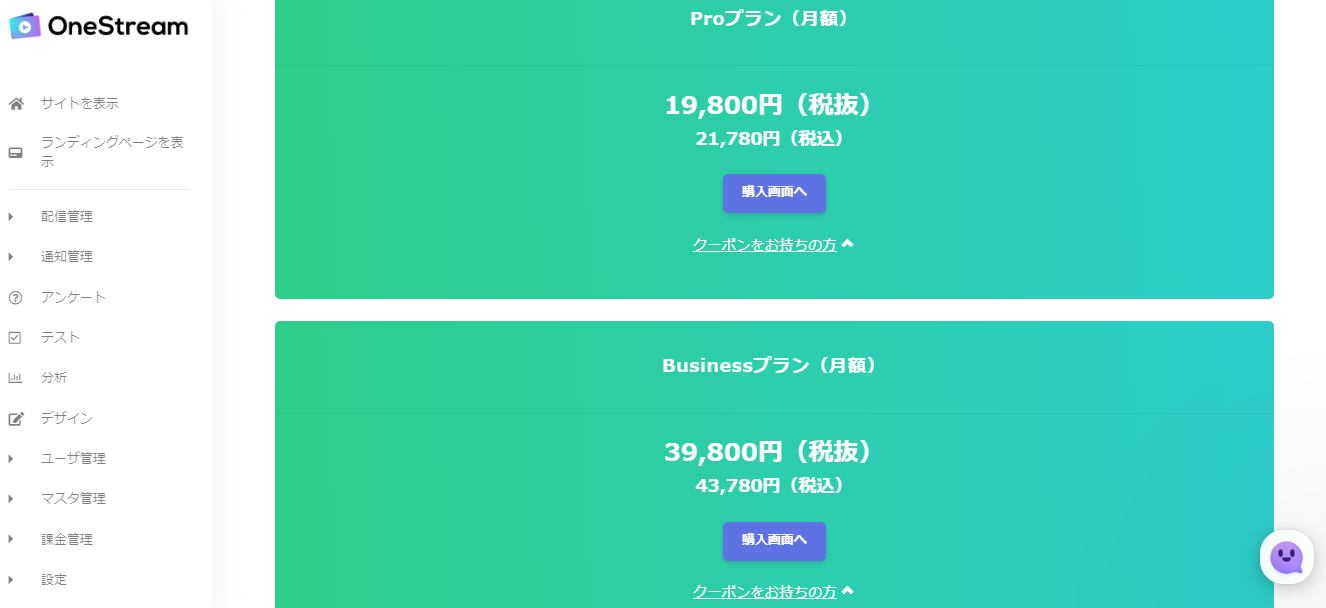
Task: Toggle coupon link under the Business plan
Action: click(x=773, y=591)
